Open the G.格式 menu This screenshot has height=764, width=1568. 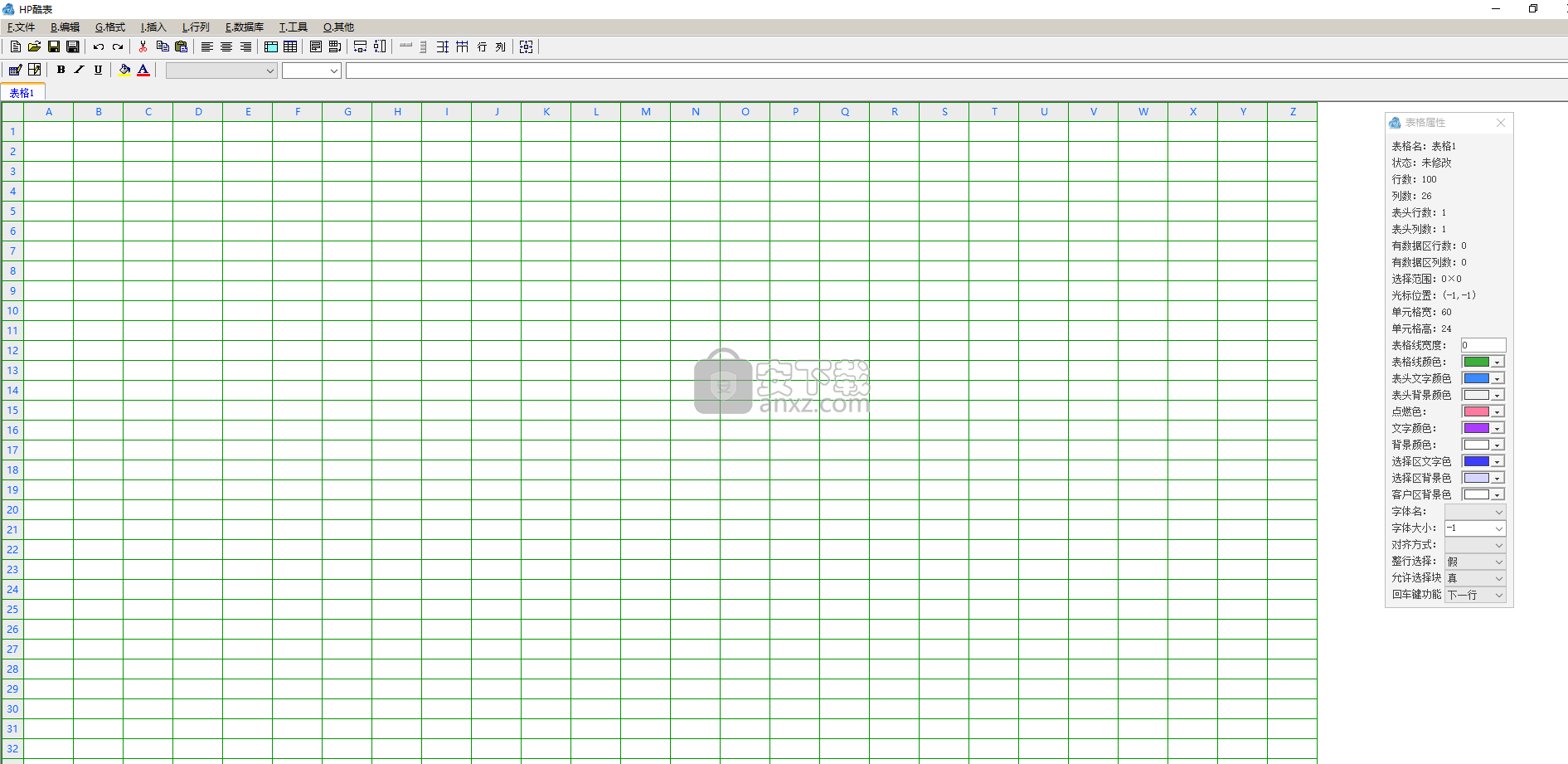109,27
